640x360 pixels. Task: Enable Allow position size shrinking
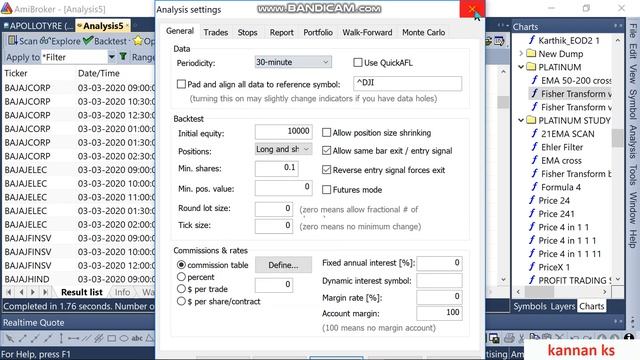326,133
